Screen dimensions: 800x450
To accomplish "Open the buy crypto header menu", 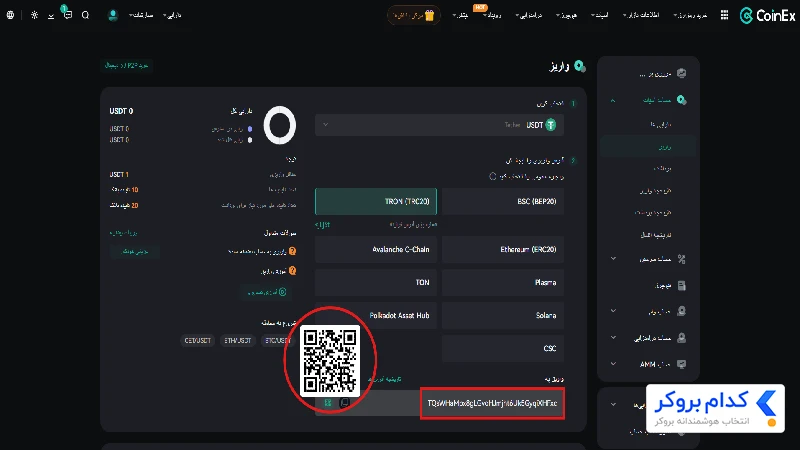I will click(690, 15).
